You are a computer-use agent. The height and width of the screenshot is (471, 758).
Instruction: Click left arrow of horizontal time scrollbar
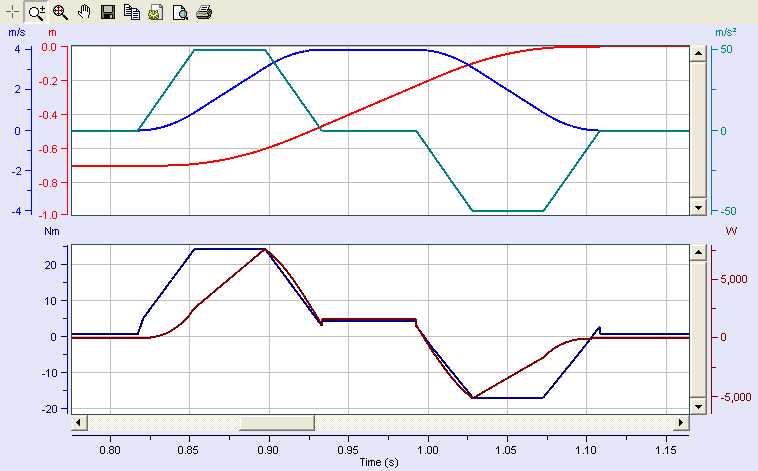tap(79, 423)
